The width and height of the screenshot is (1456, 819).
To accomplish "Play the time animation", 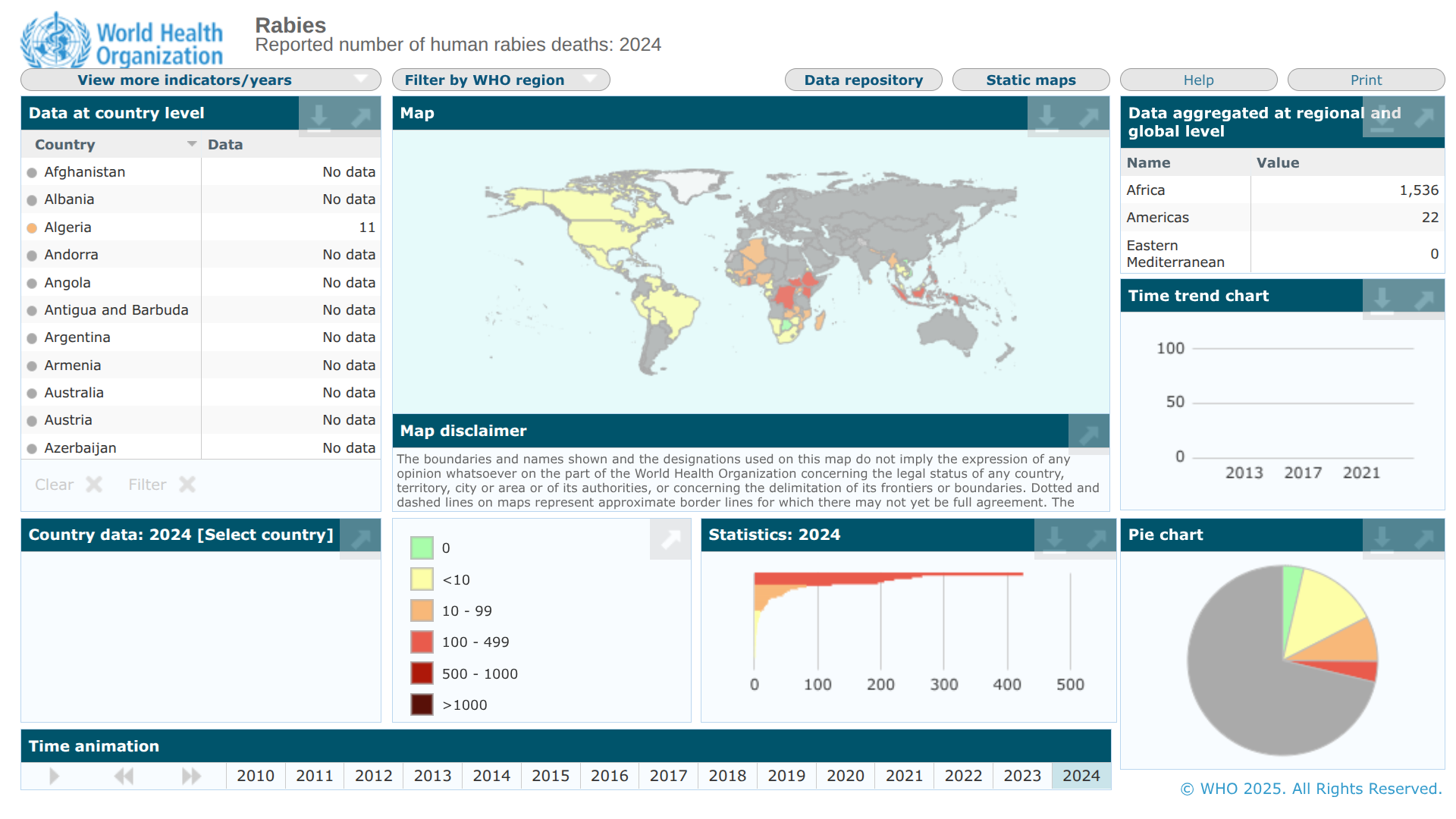I will point(54,776).
